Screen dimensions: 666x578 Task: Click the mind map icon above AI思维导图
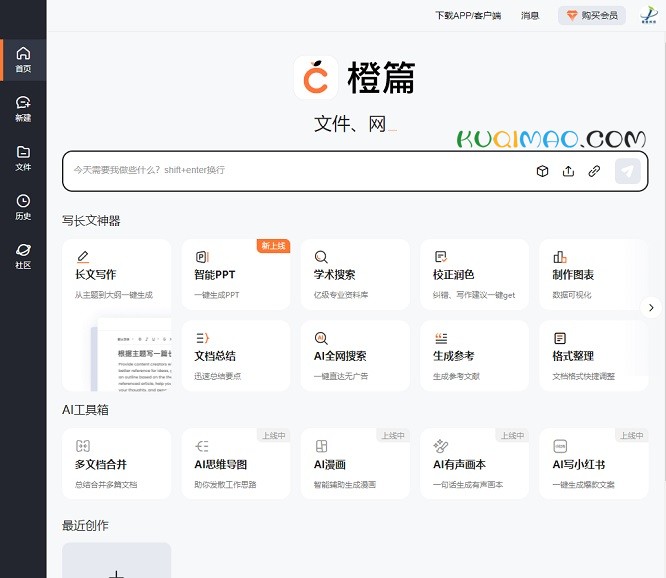click(x=202, y=446)
